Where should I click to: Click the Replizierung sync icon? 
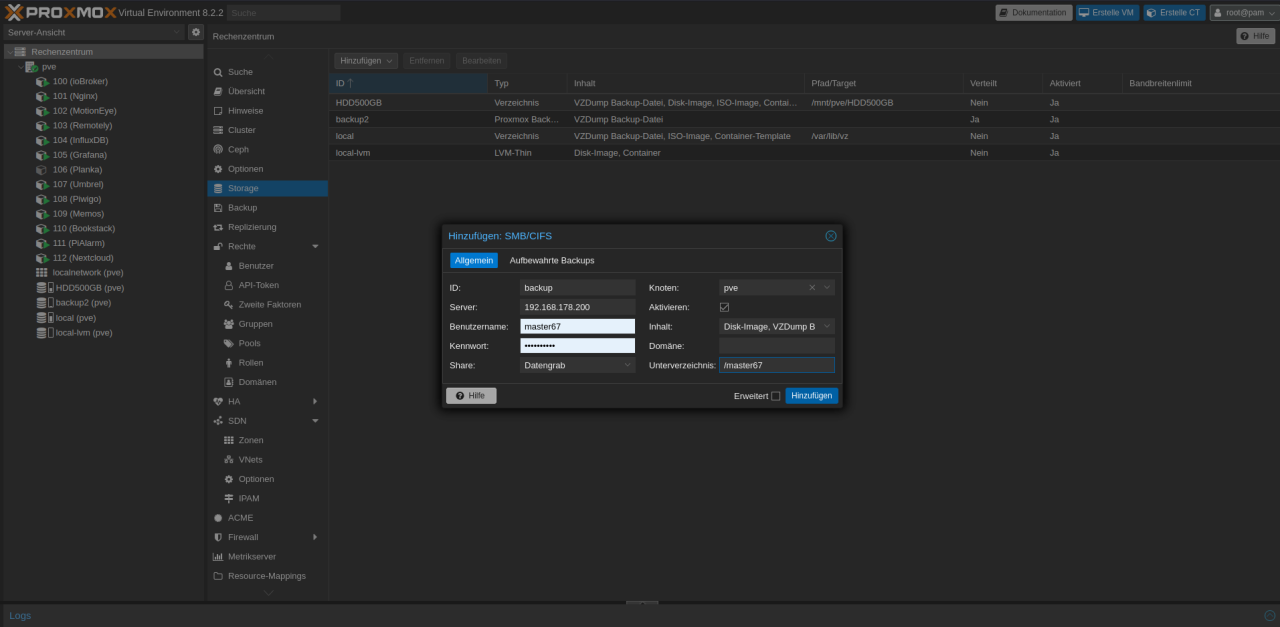coord(218,227)
